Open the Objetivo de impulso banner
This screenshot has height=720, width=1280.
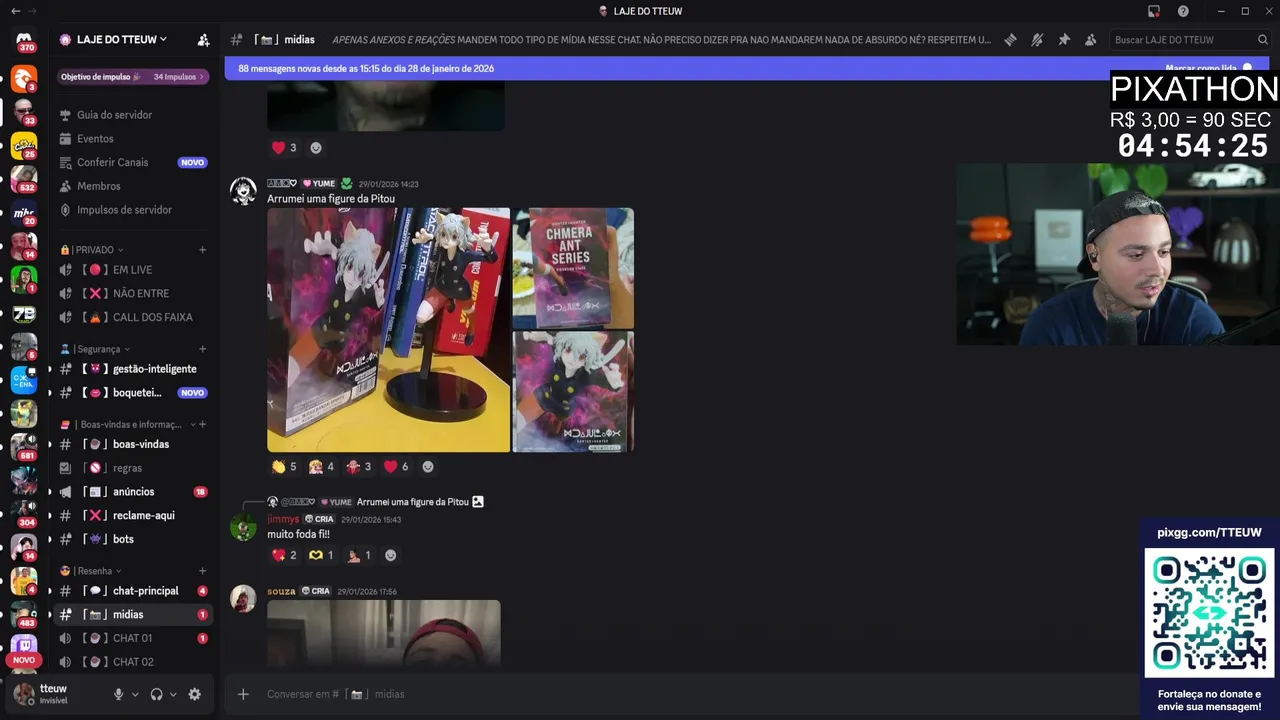click(x=133, y=77)
